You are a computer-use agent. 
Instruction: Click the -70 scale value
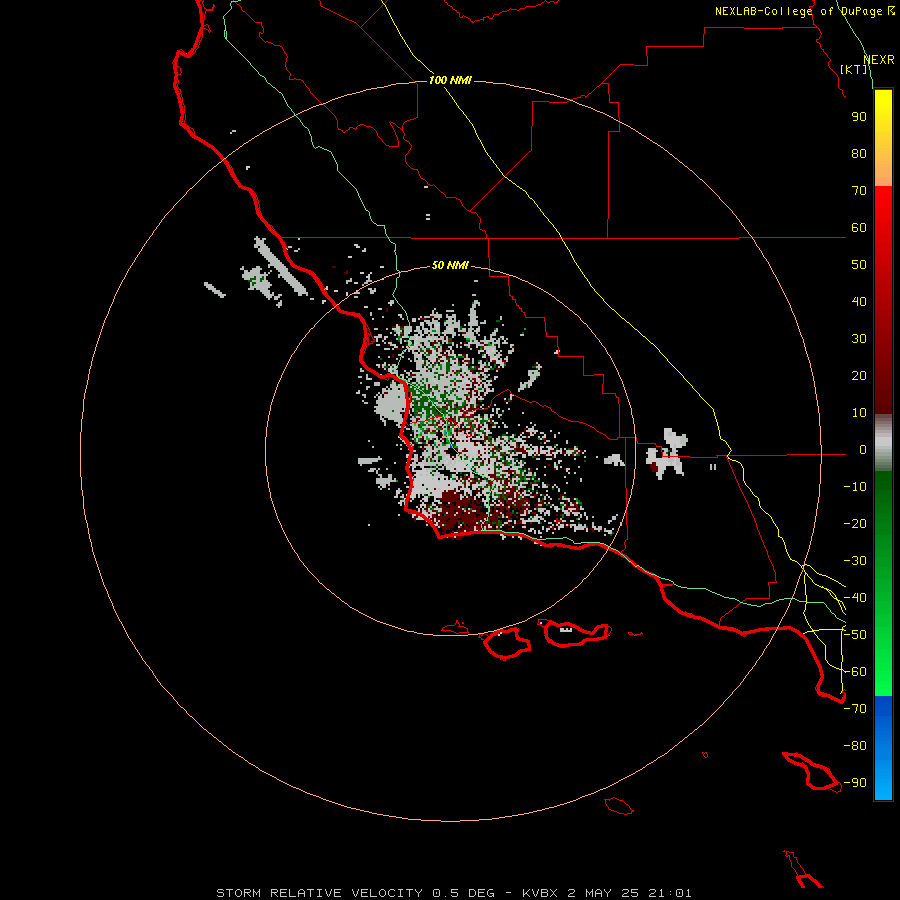coord(855,709)
